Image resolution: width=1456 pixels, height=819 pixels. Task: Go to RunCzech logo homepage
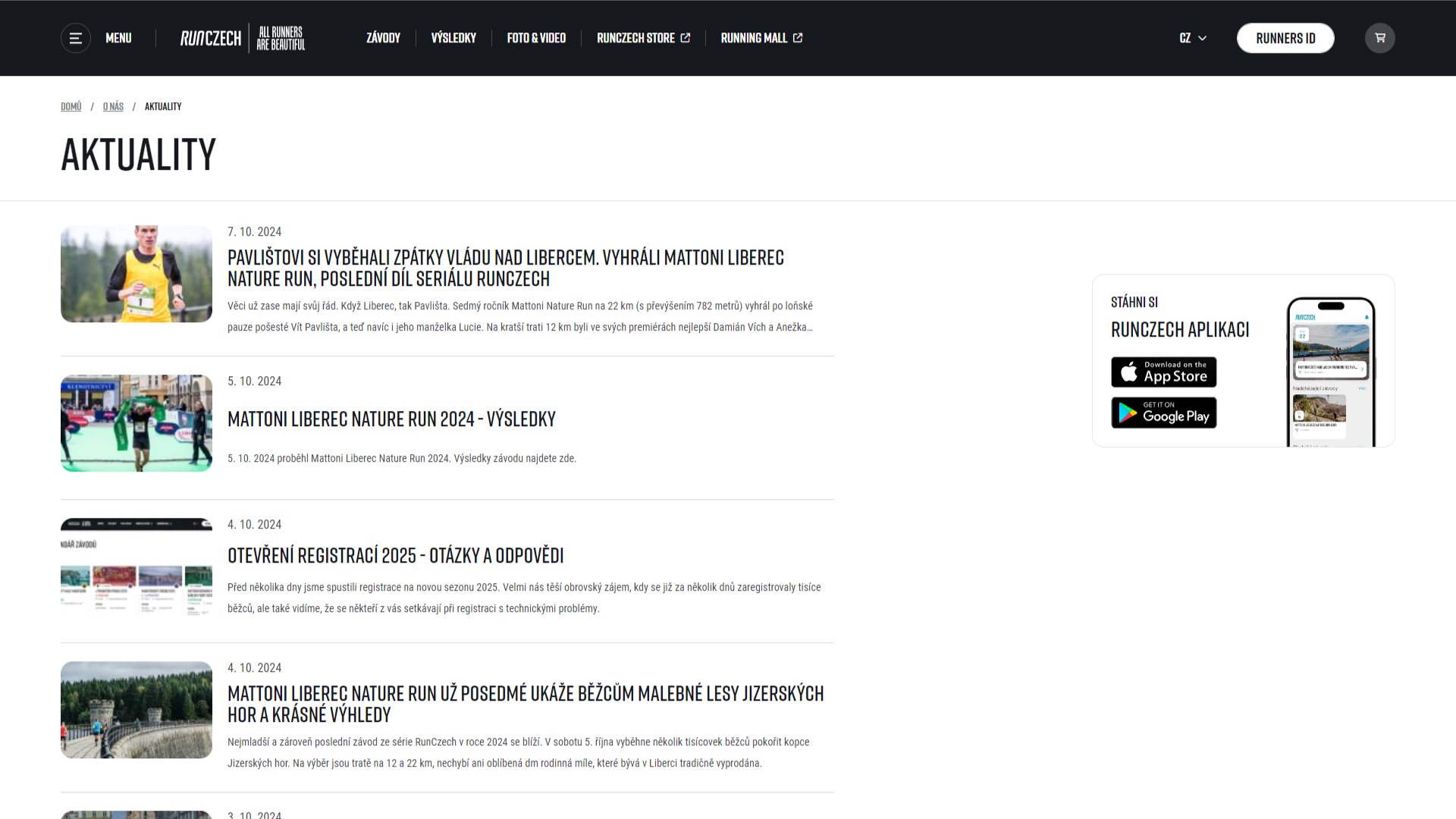[x=211, y=38]
